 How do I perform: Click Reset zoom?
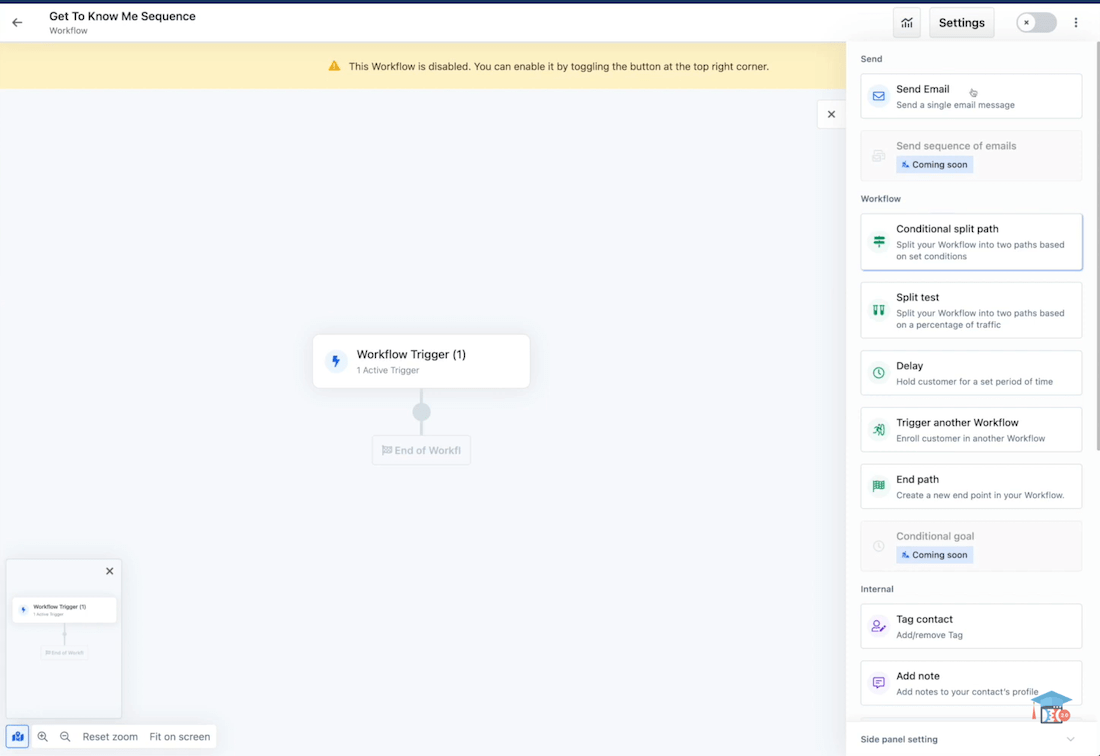(x=110, y=736)
